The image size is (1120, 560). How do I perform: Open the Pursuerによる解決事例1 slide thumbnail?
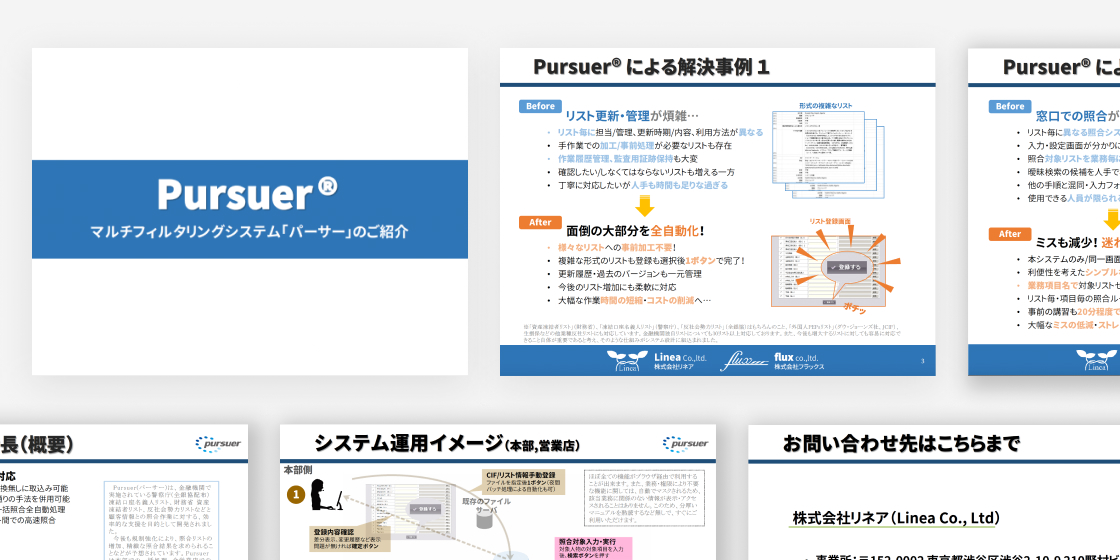(718, 211)
